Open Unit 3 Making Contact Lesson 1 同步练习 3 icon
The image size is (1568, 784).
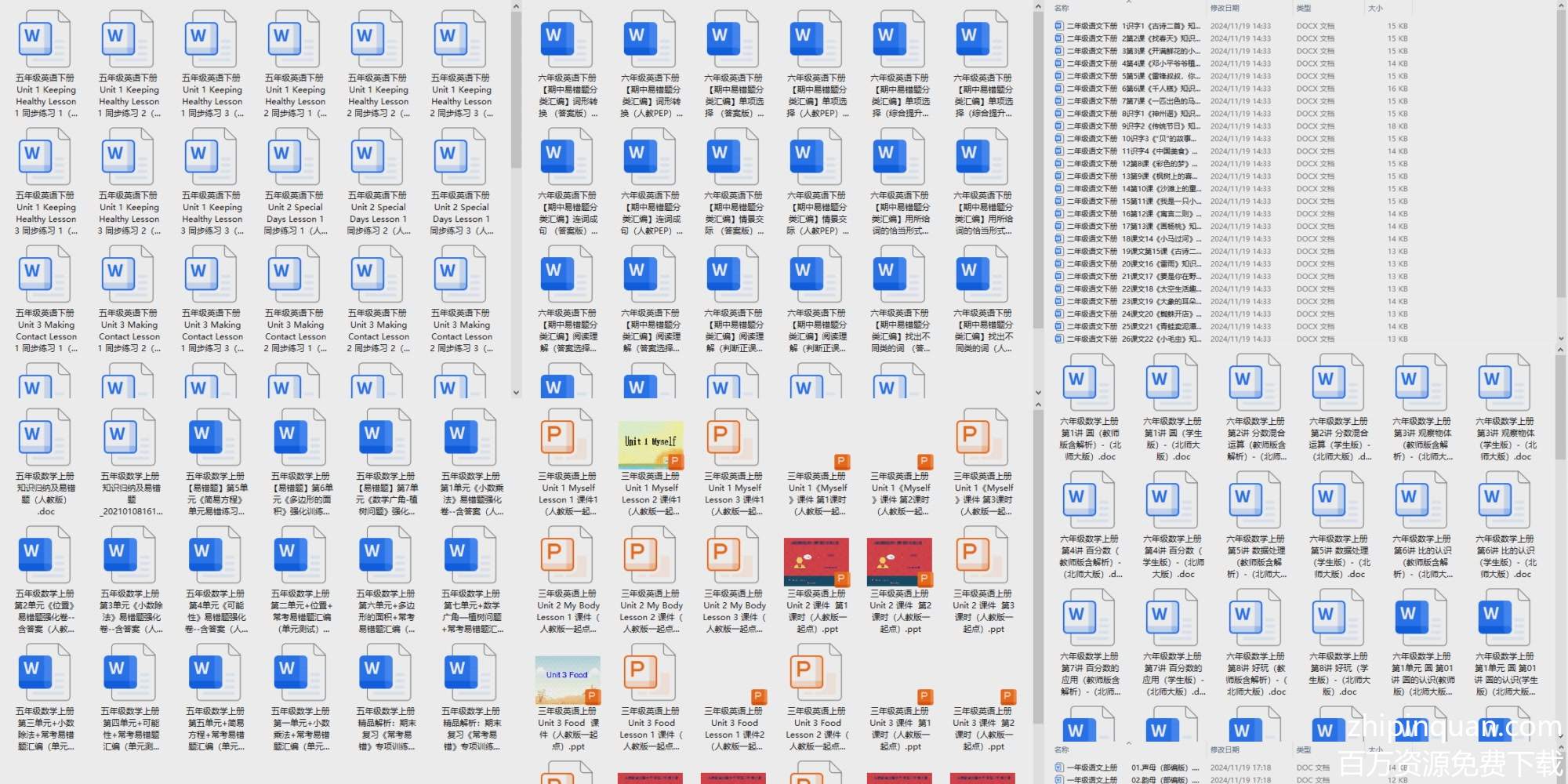click(212, 274)
